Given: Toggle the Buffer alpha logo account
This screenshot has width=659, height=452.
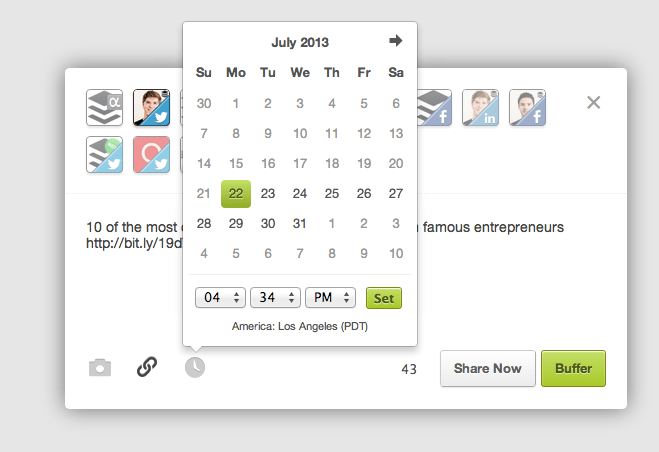Looking at the screenshot, I should pos(105,107).
